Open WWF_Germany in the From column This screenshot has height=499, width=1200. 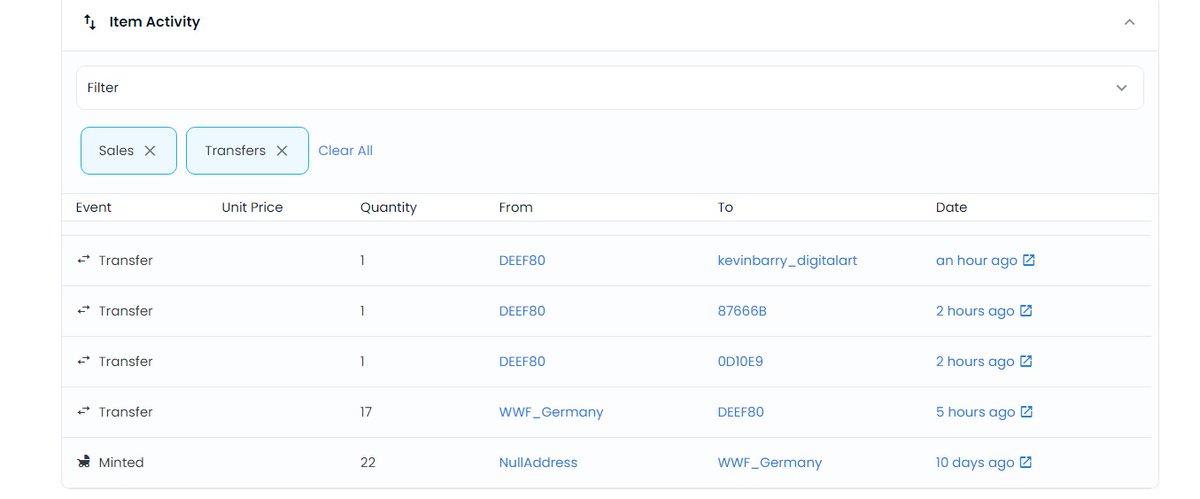tap(551, 412)
